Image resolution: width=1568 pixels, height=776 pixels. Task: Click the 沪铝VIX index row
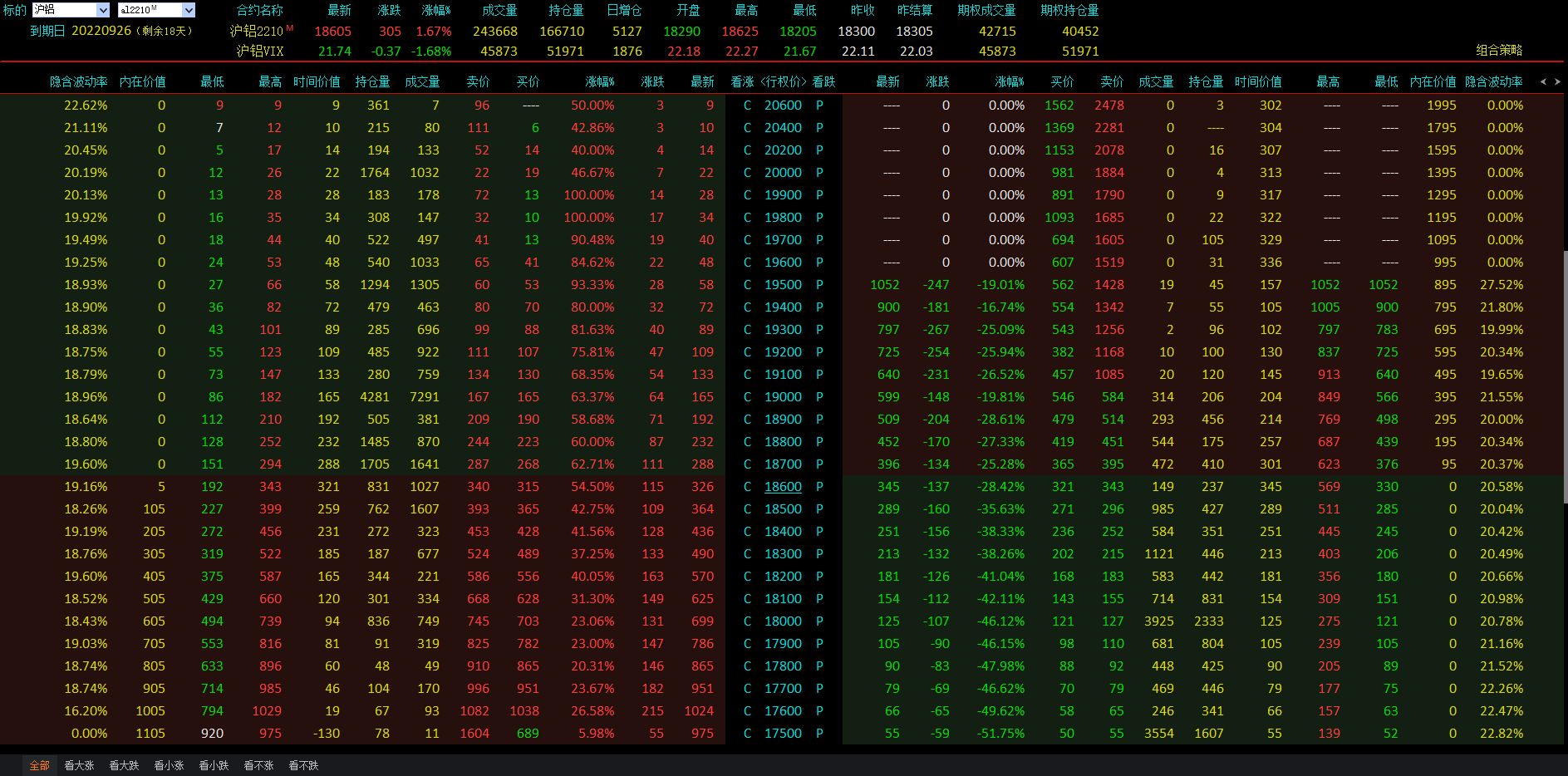(x=260, y=51)
